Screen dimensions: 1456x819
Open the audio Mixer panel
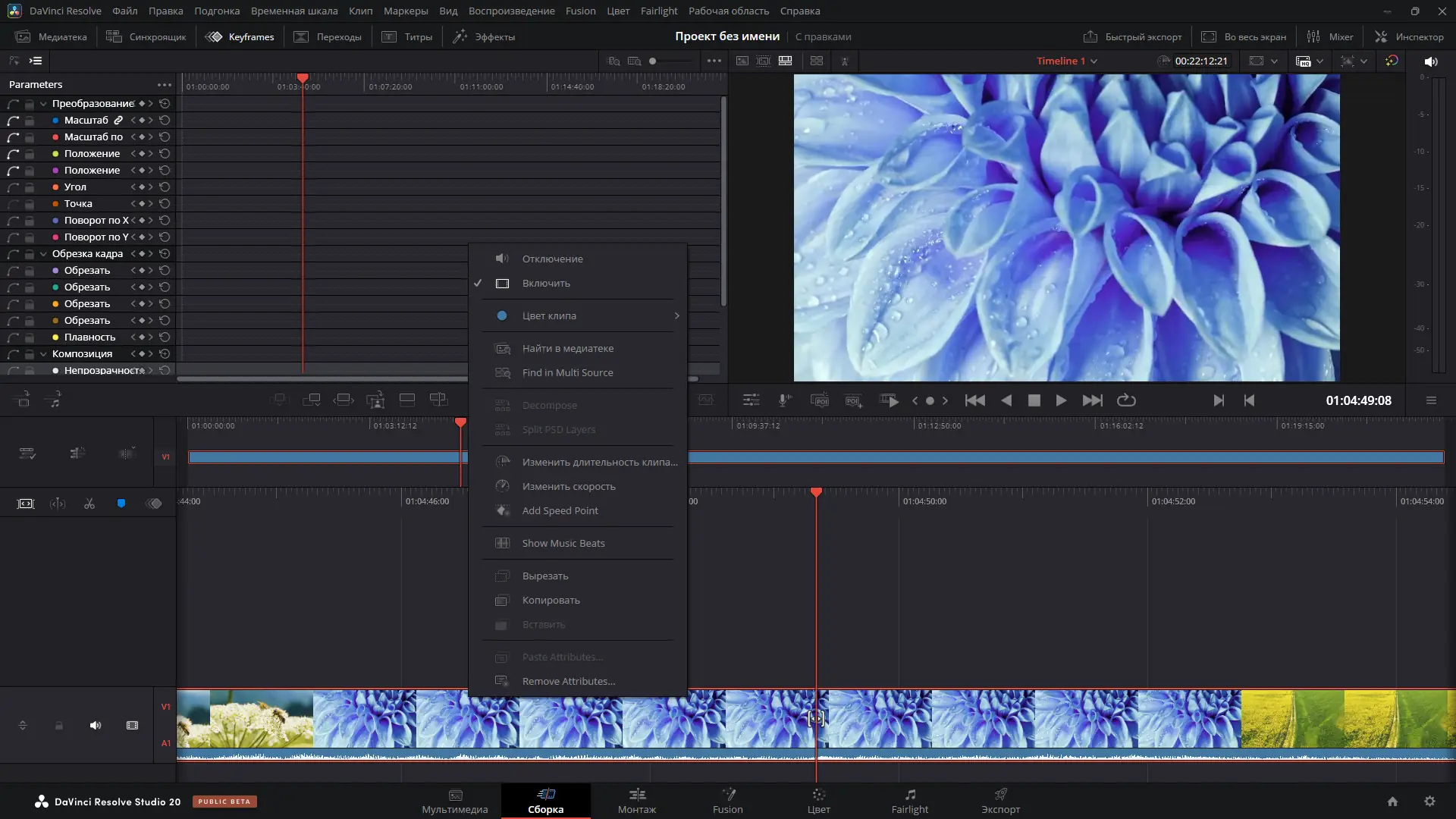click(x=1331, y=36)
